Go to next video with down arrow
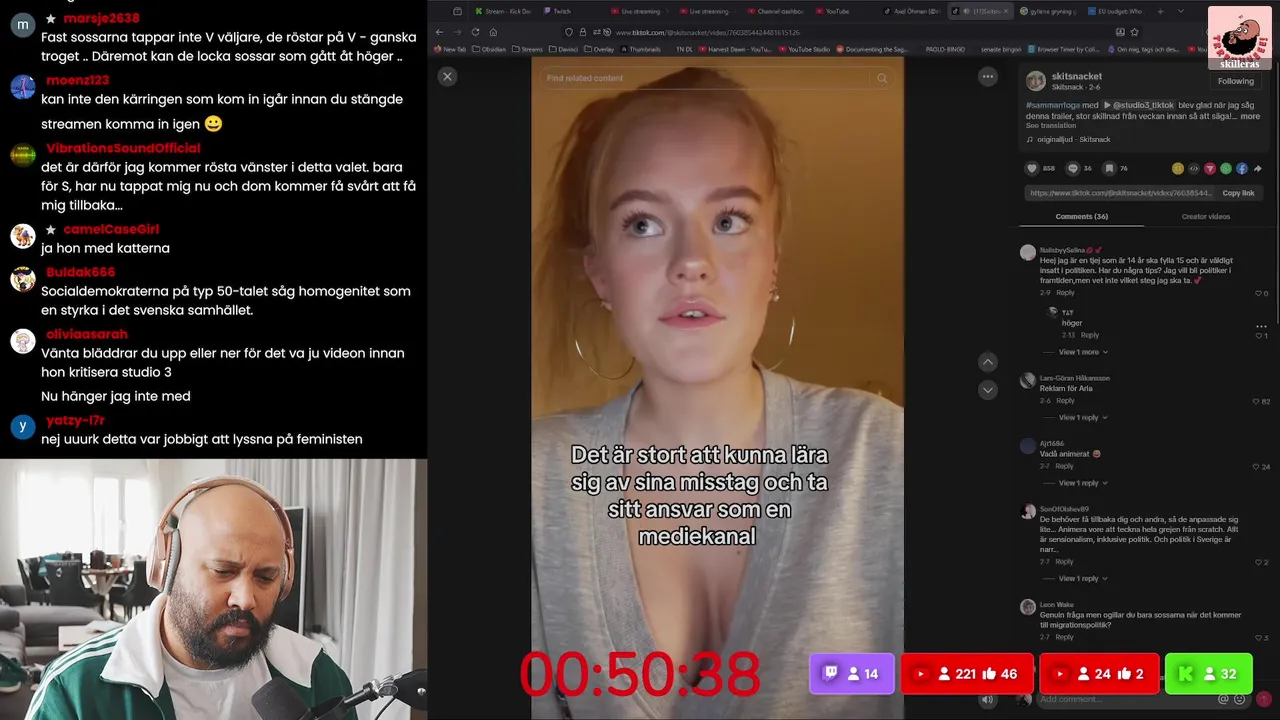 tap(988, 390)
